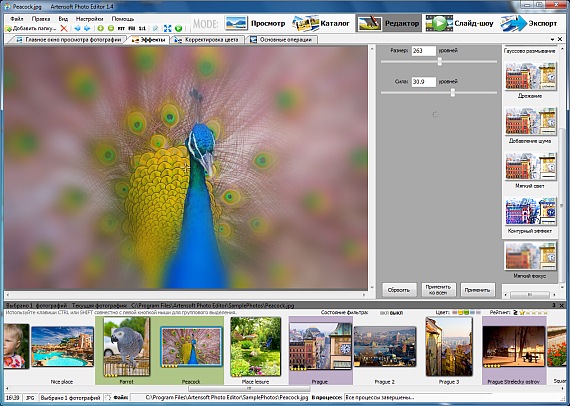Select the Parrot thumbnail in filmstrip
Image resolution: width=570 pixels, height=406 pixels.
[127, 347]
